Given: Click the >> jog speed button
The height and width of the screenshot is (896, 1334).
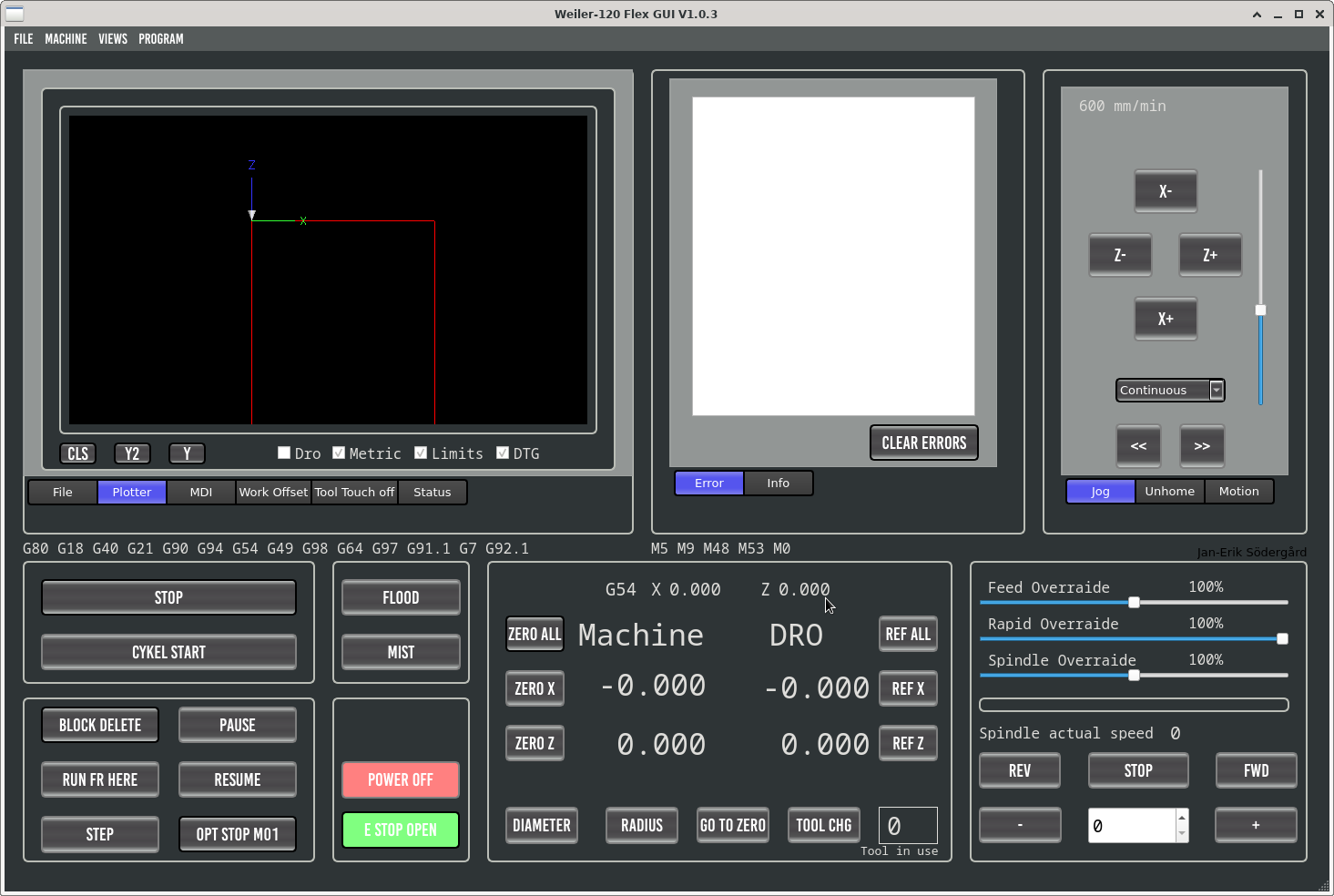Looking at the screenshot, I should (x=1202, y=446).
